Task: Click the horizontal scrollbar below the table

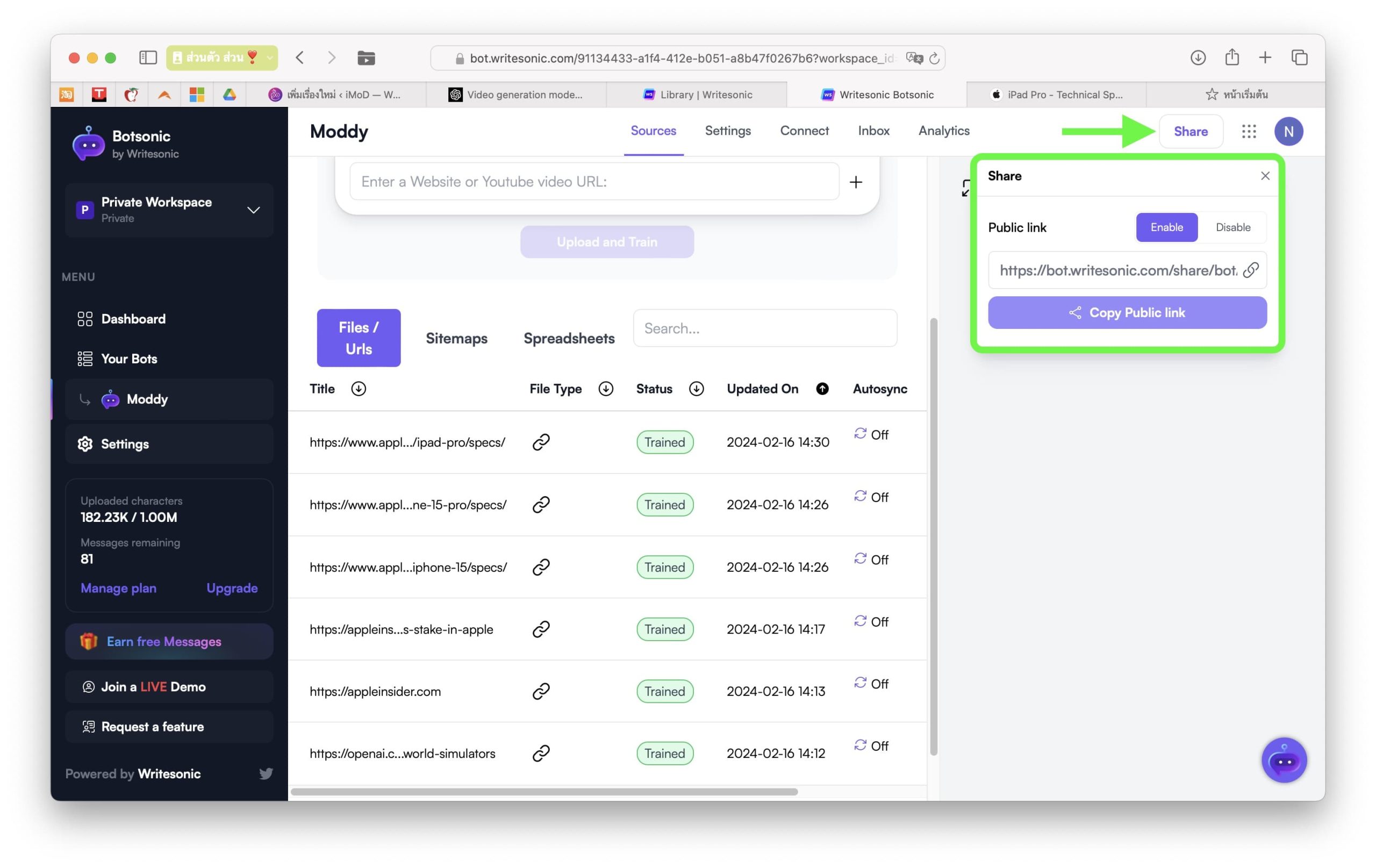Action: click(x=543, y=792)
